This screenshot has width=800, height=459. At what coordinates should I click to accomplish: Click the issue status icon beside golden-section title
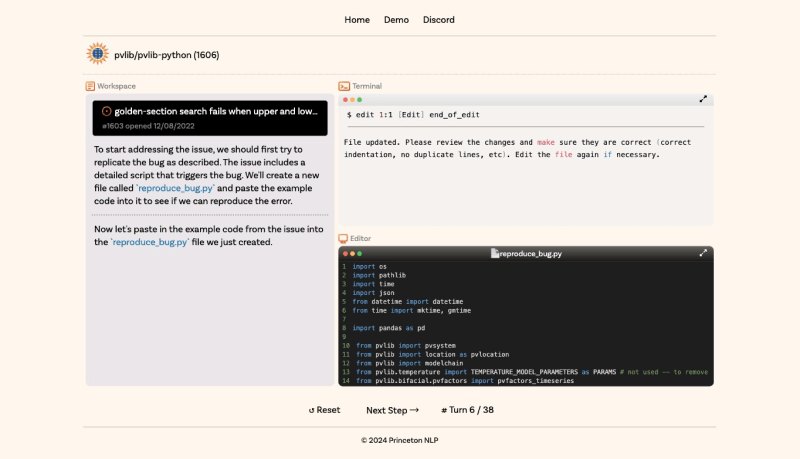(x=106, y=111)
